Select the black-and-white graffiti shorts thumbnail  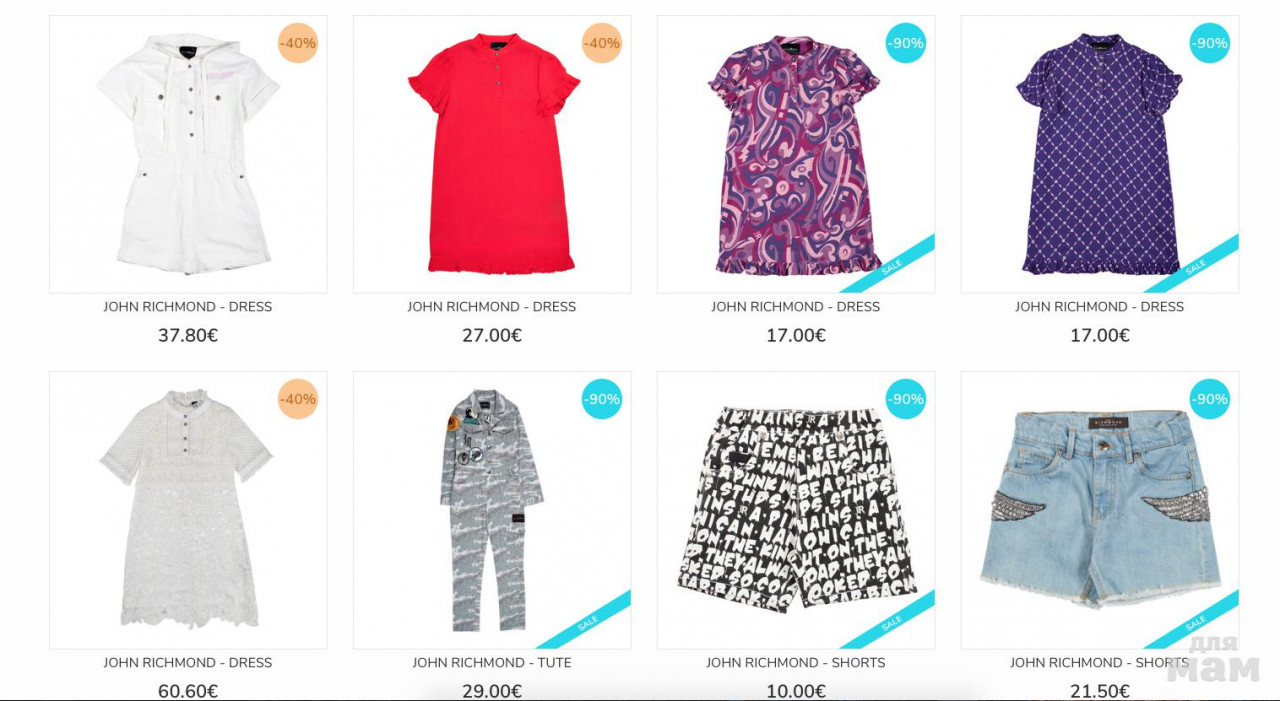[796, 510]
